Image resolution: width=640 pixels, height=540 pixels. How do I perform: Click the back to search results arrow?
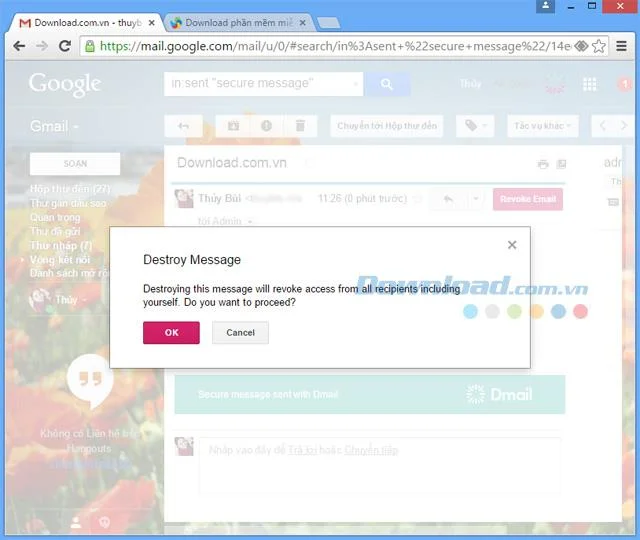pos(183,126)
